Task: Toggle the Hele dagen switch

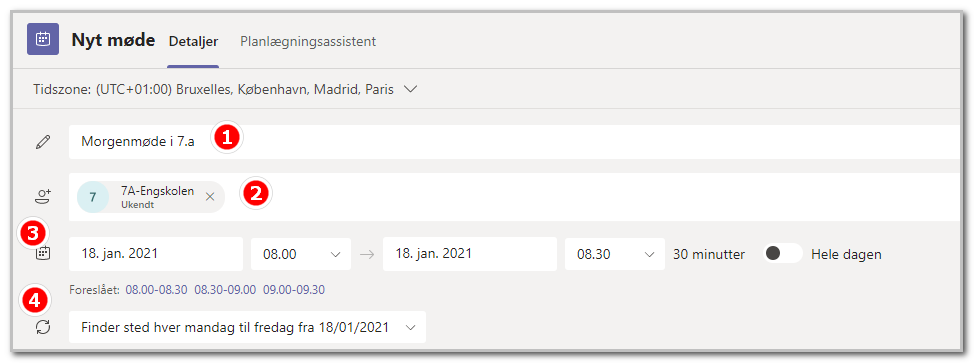Action: pyautogui.click(x=783, y=254)
